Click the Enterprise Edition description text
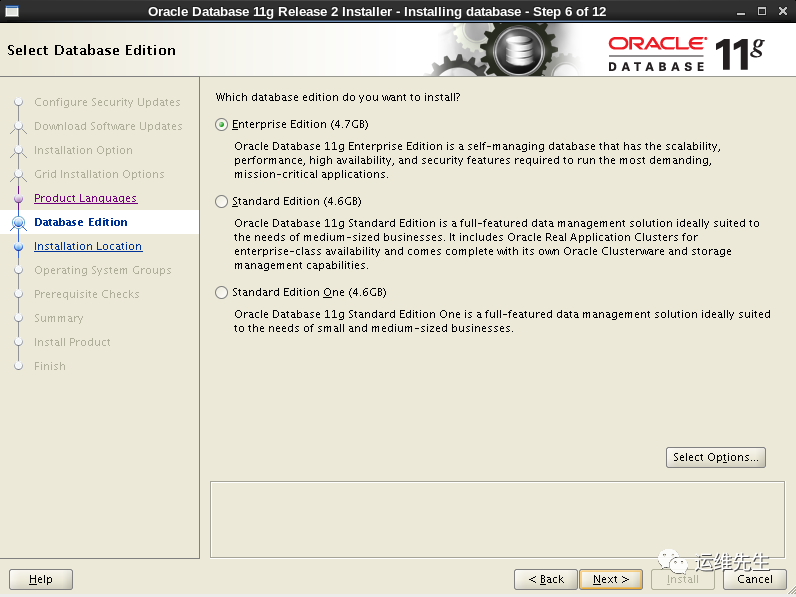Screen dimensions: 796x597 tap(477, 160)
